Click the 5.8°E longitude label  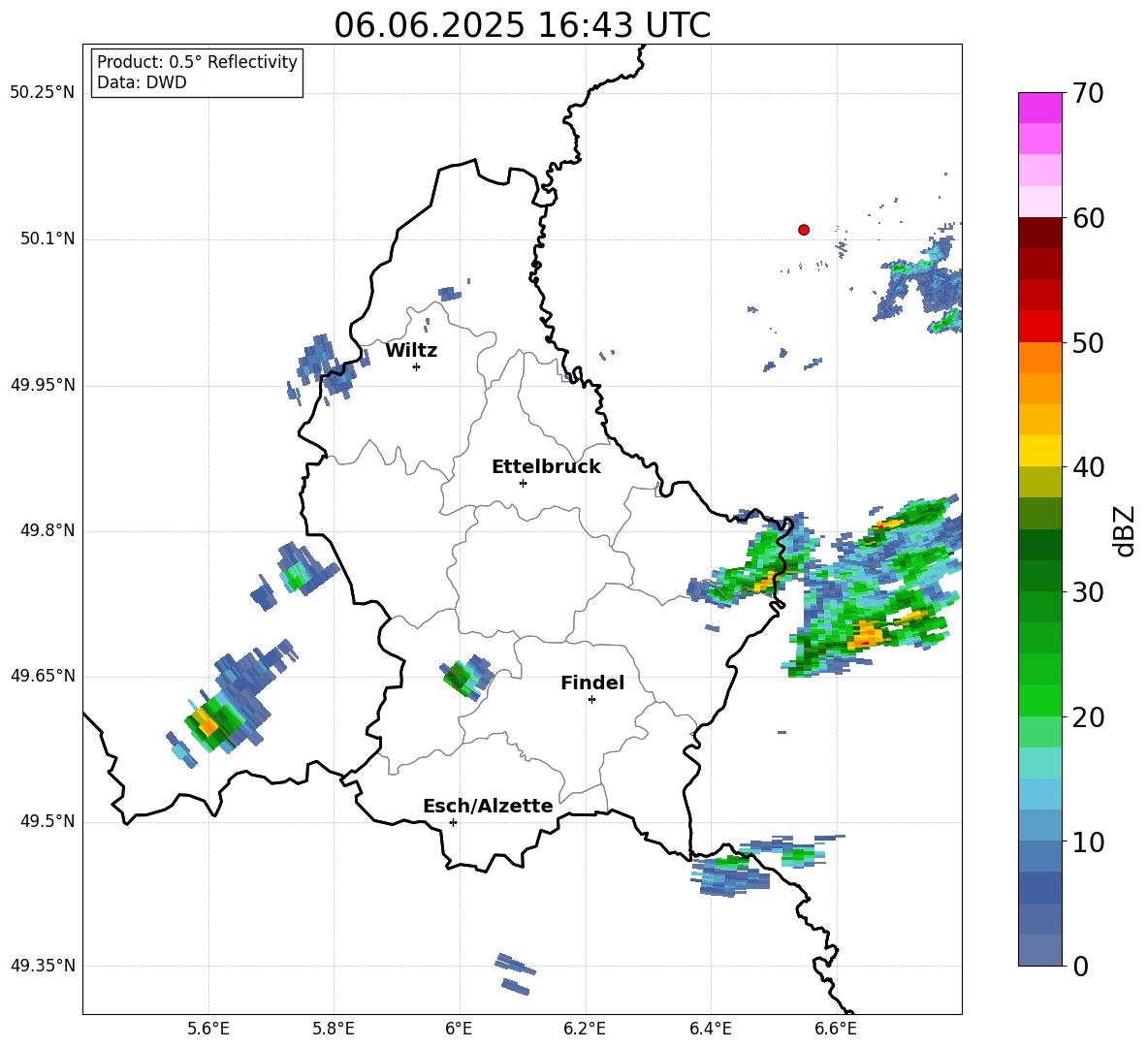click(x=334, y=1029)
